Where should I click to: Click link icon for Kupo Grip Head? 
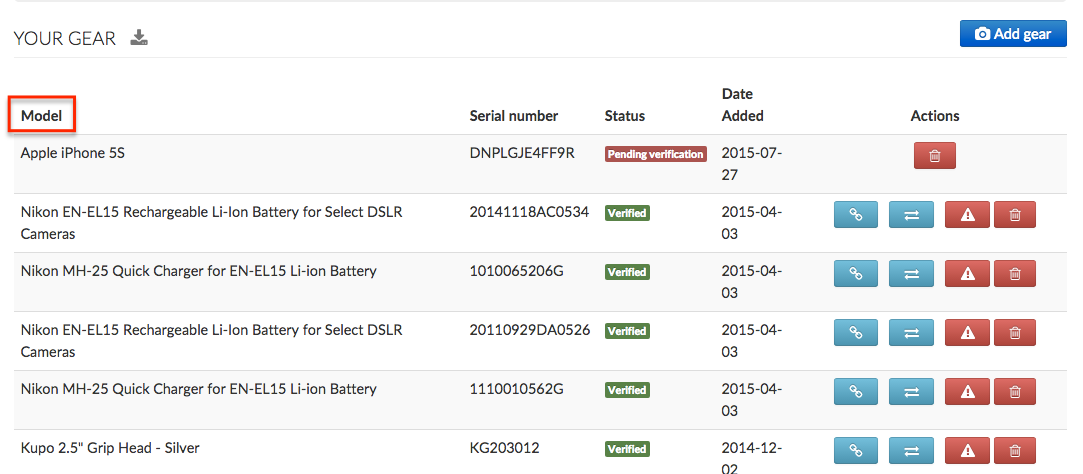(x=855, y=451)
